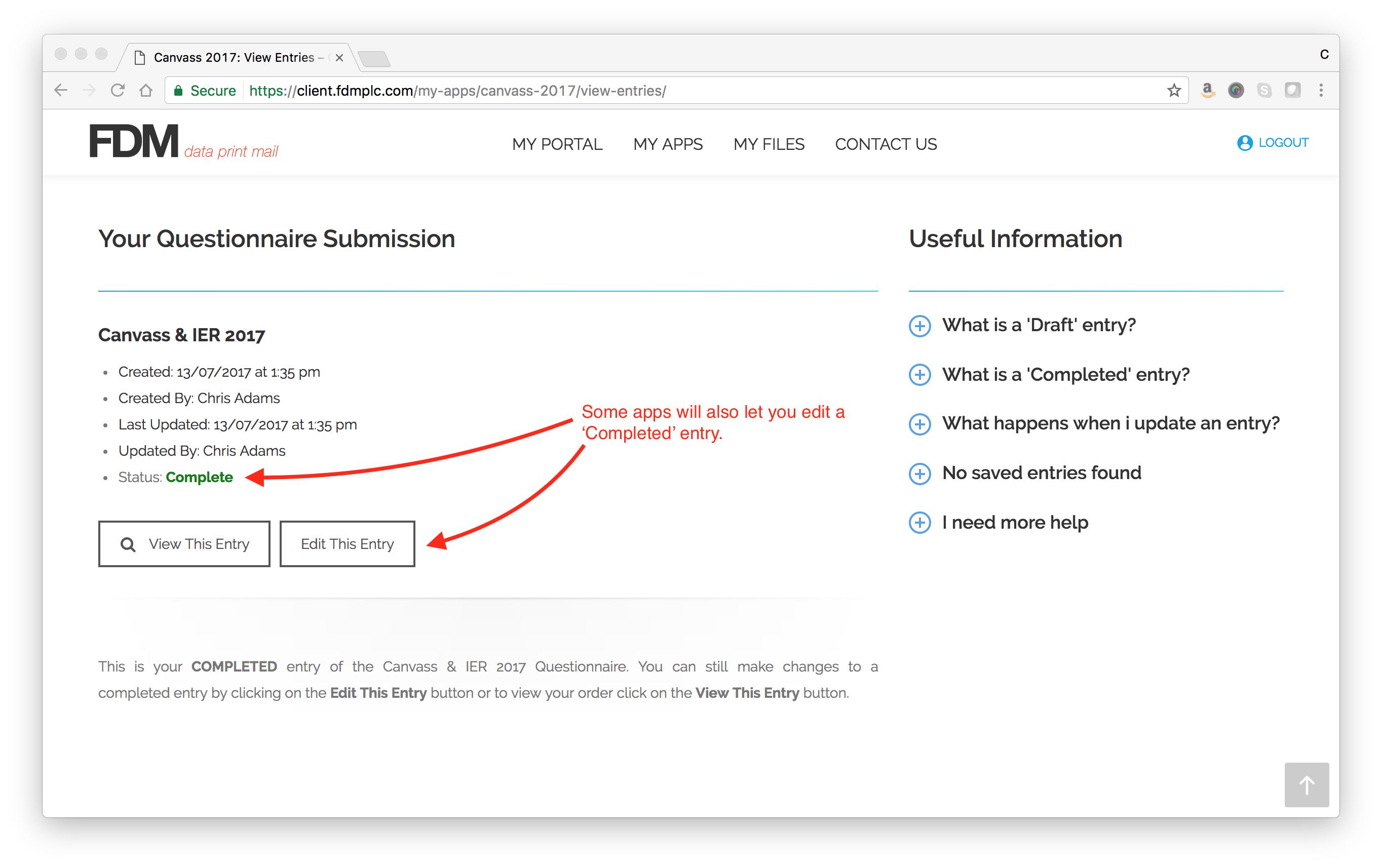Expand the "I need more help" item
Image resolution: width=1382 pixels, height=868 pixels.
tap(919, 523)
